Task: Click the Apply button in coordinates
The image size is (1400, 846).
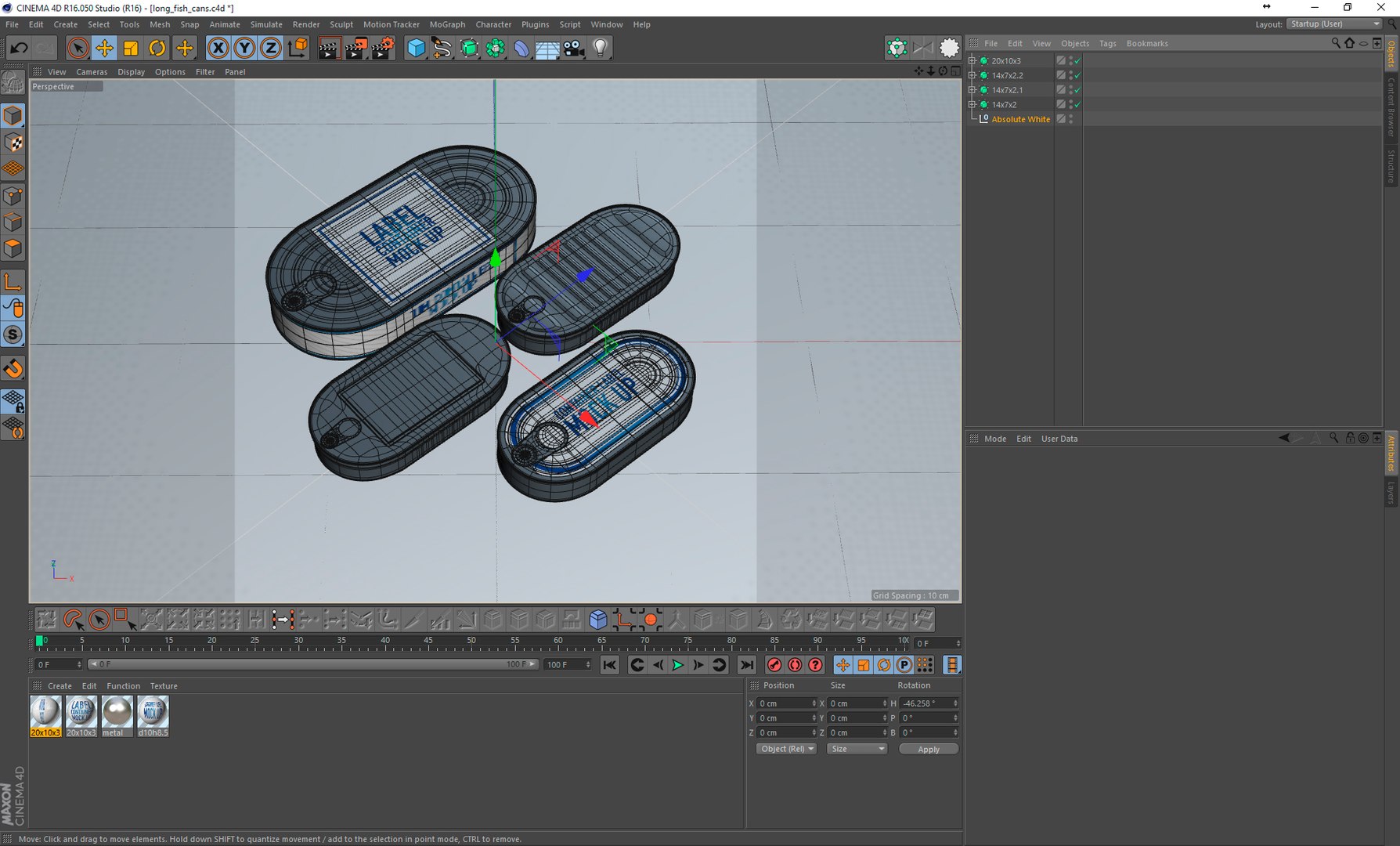Action: tap(929, 749)
